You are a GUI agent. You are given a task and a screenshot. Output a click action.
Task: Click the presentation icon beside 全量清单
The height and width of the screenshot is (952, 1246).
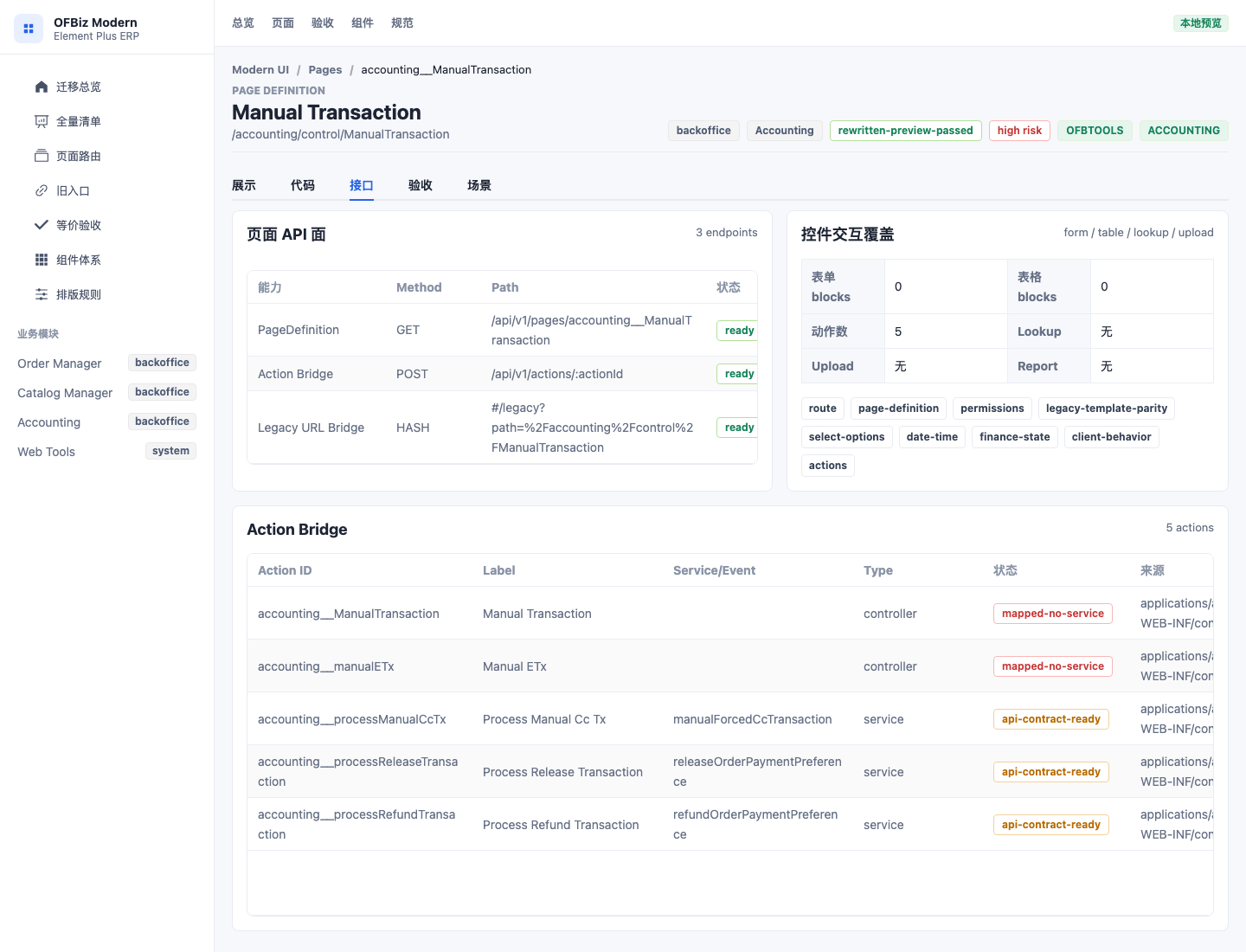[42, 121]
